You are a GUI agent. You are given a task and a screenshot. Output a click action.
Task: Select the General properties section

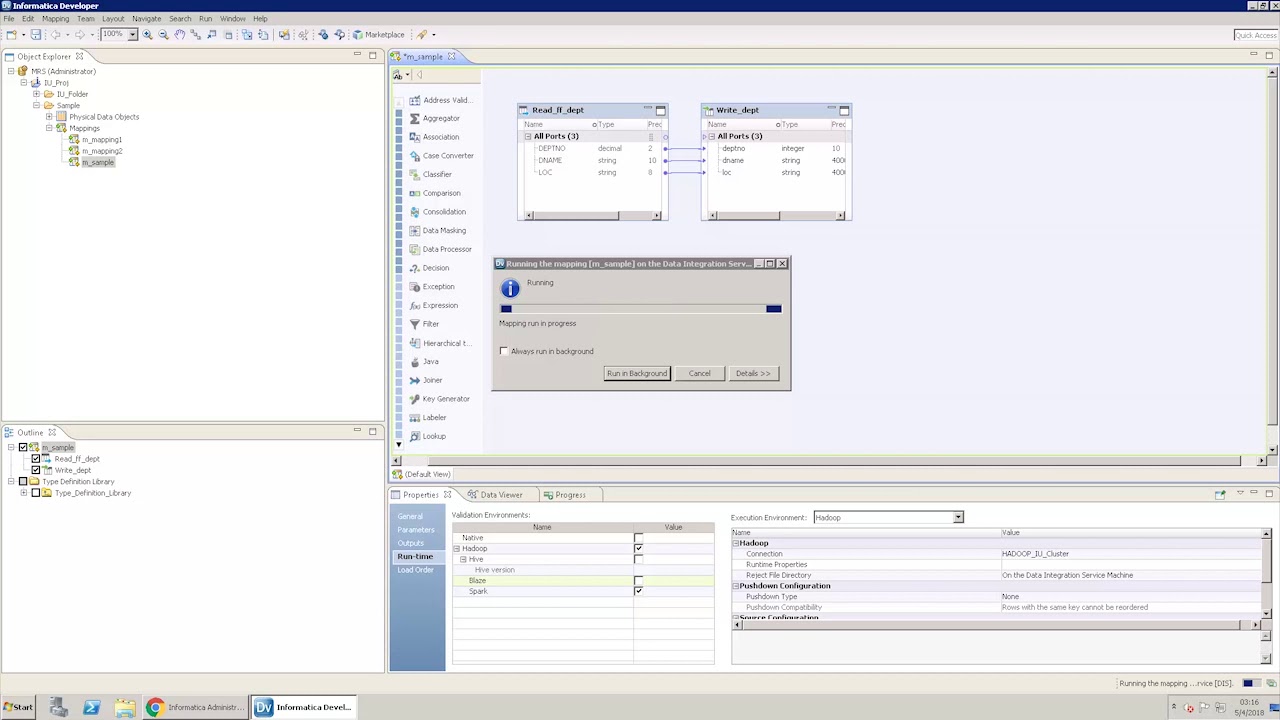tap(410, 516)
